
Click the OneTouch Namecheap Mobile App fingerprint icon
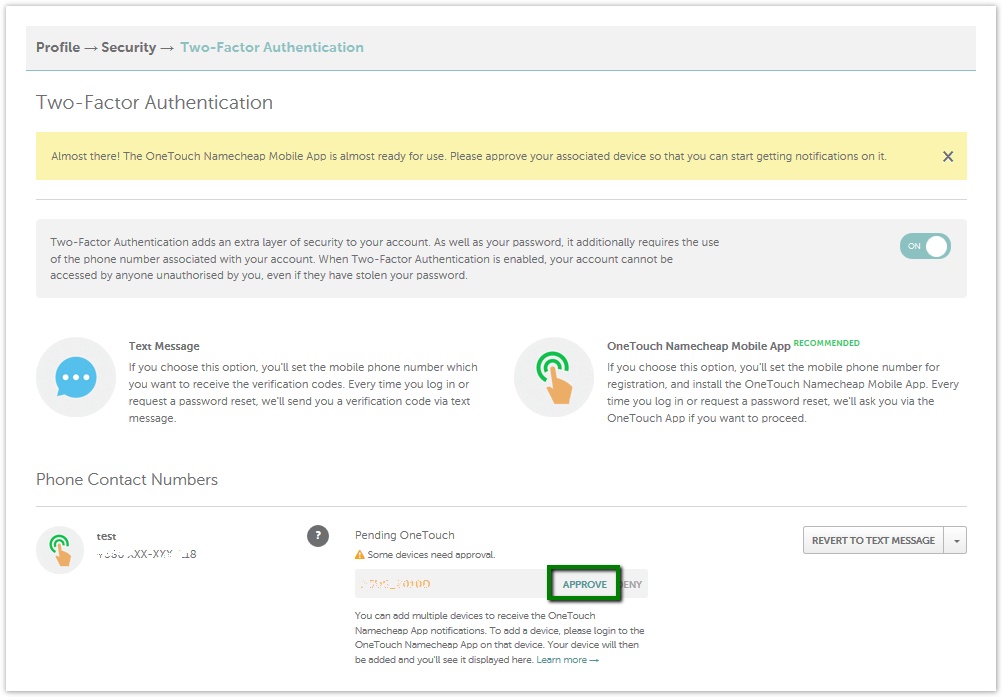coord(554,377)
